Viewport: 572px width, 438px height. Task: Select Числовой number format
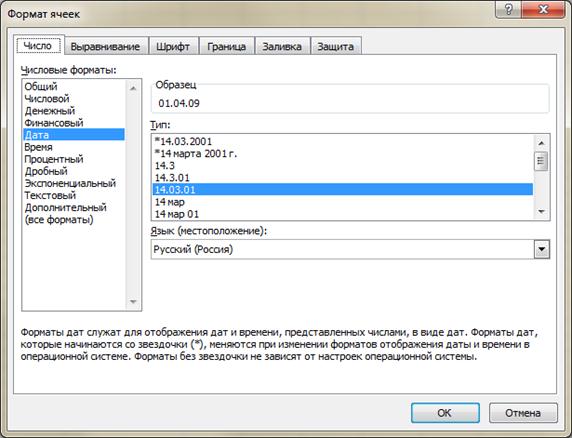73,99
